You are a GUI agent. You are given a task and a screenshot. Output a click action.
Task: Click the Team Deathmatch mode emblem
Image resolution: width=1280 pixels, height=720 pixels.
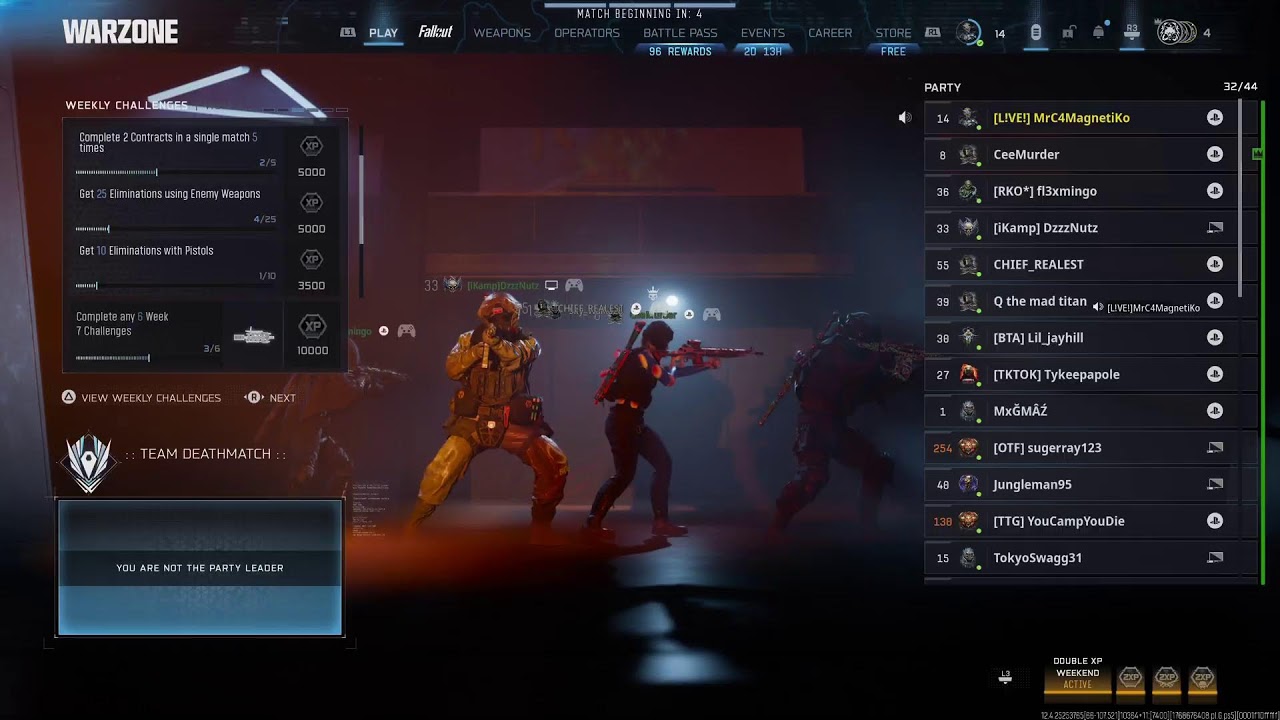pyautogui.click(x=89, y=462)
